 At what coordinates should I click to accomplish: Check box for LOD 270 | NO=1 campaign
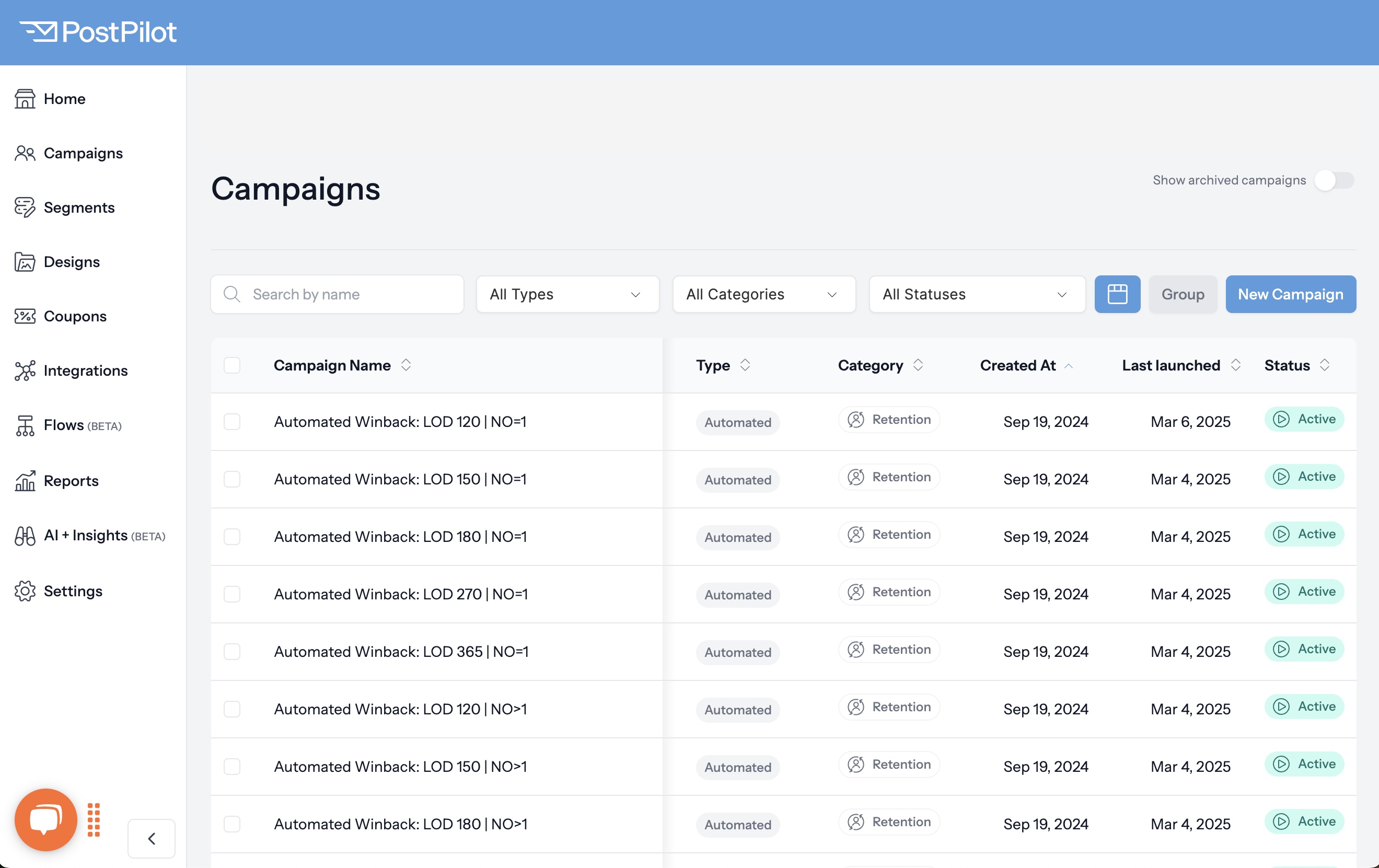pos(232,594)
